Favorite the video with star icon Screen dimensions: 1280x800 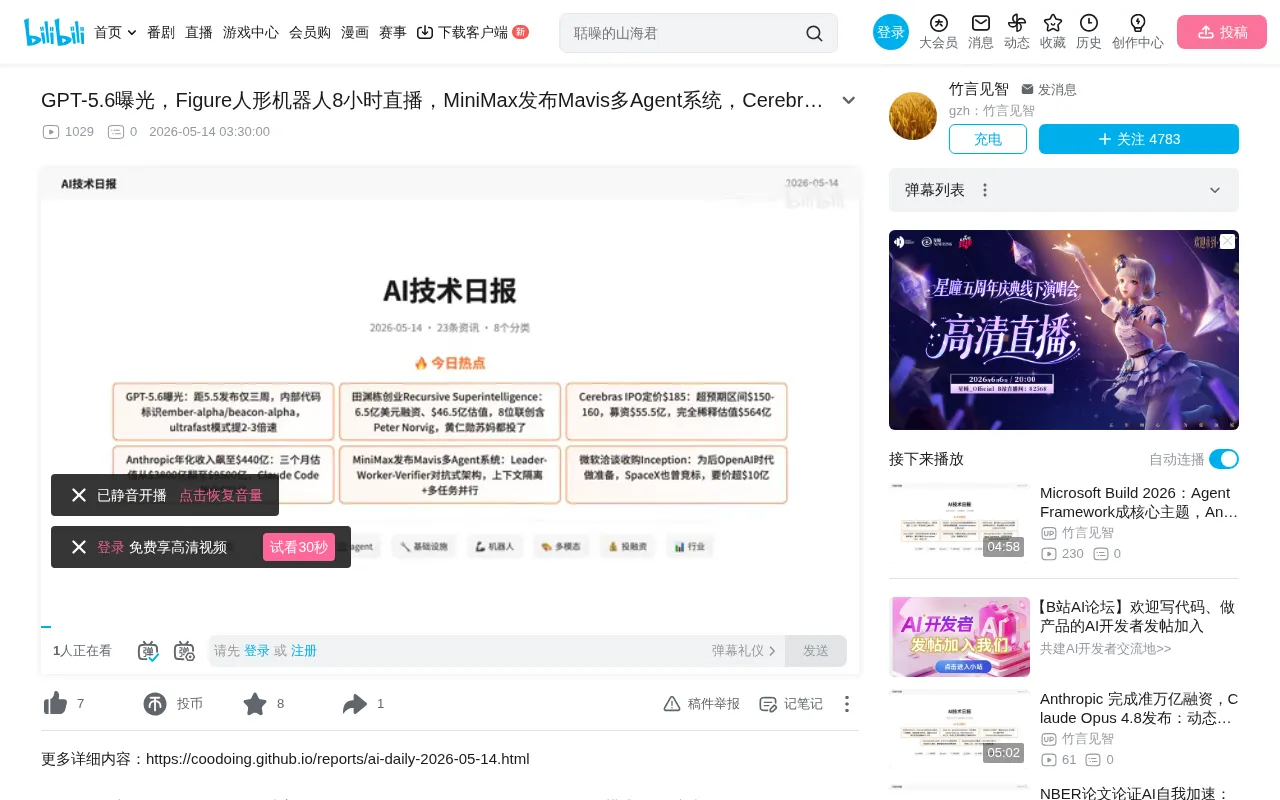coord(255,704)
